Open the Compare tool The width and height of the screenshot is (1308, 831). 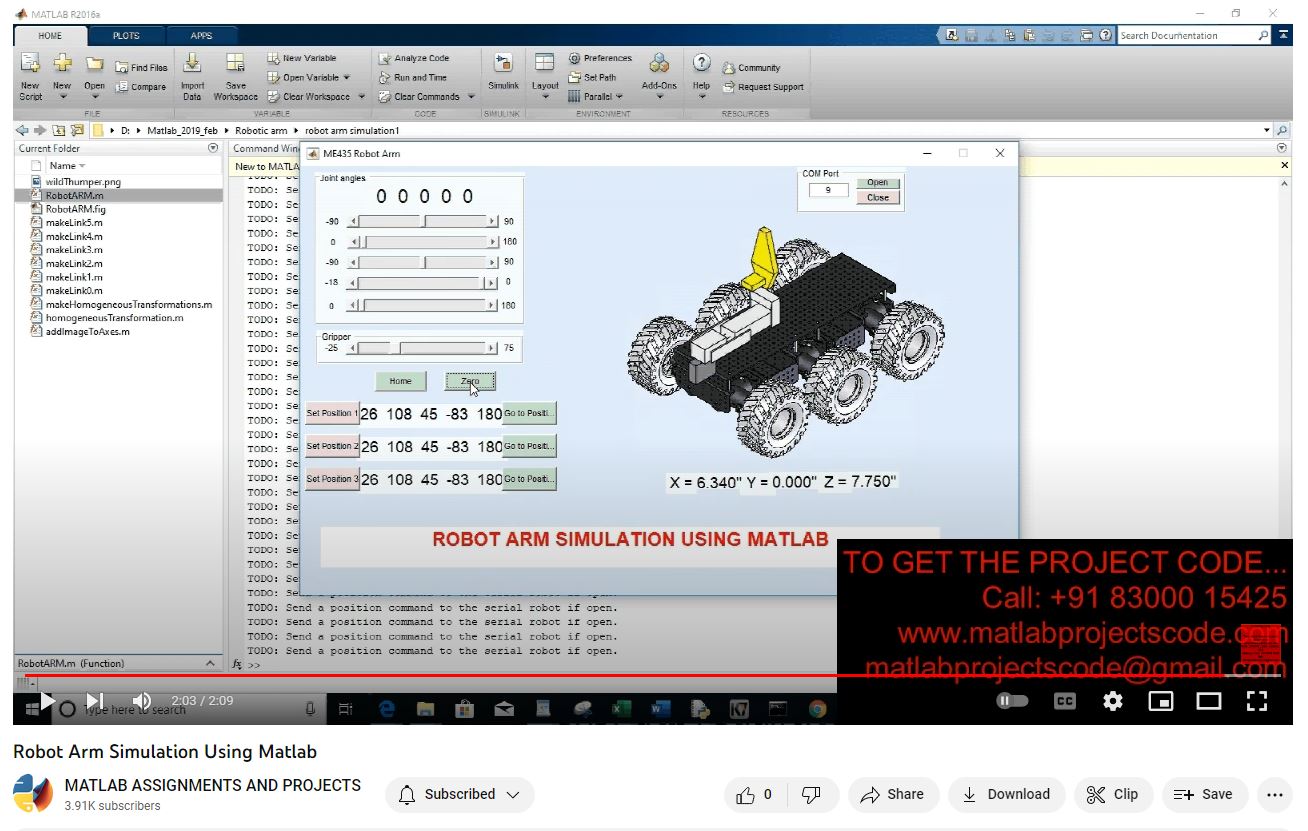[141, 87]
